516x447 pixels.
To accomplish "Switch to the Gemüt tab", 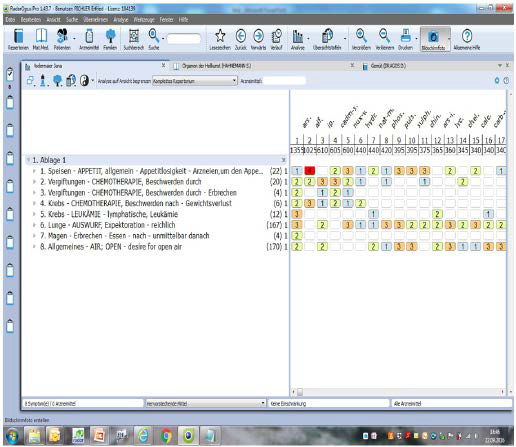I will 388,66.
